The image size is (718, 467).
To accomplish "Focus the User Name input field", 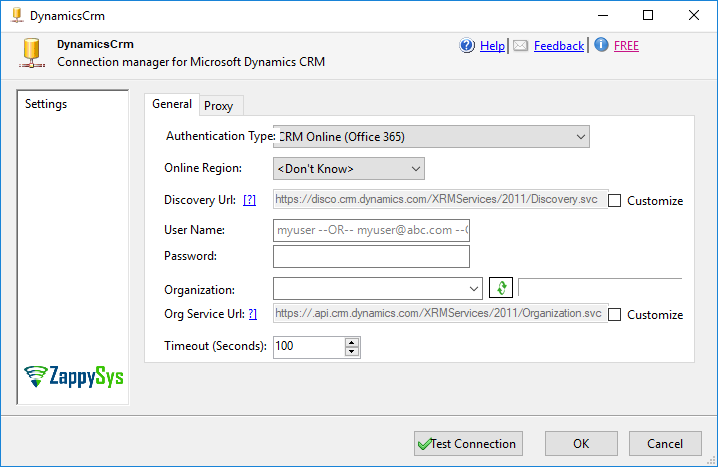I will [371, 230].
